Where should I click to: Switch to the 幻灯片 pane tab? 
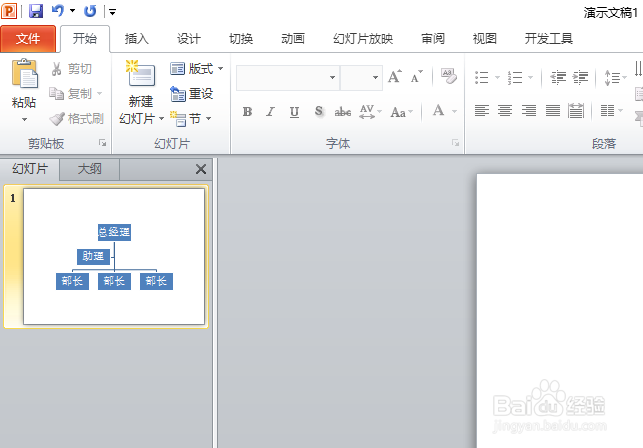point(30,169)
